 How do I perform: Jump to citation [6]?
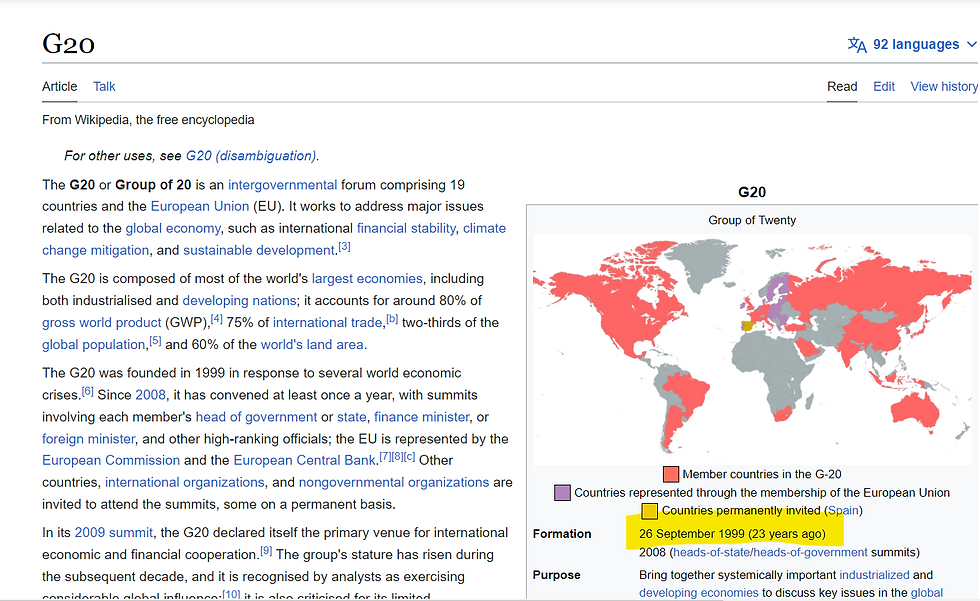(x=88, y=391)
